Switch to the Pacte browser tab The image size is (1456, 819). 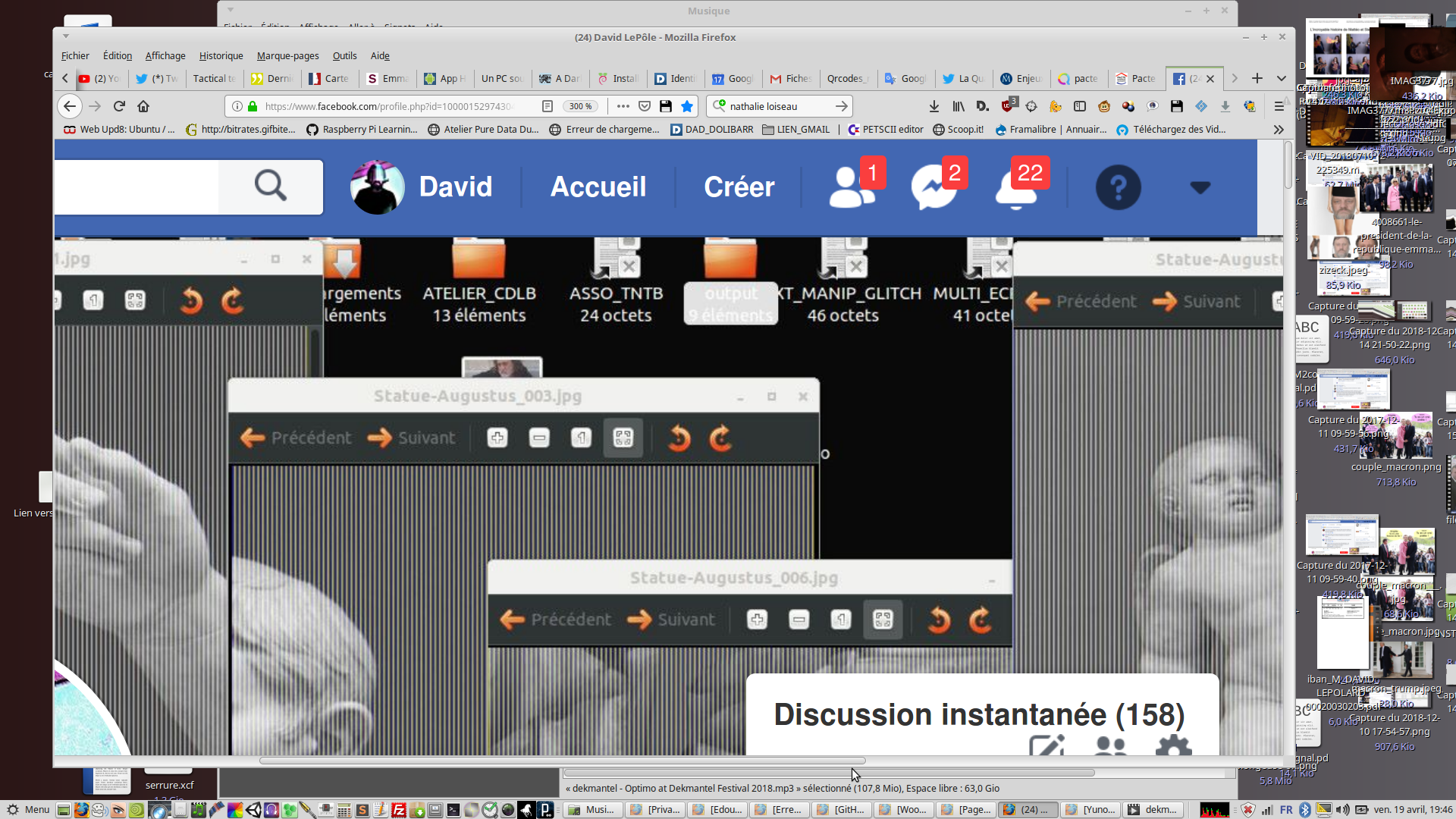[1136, 78]
